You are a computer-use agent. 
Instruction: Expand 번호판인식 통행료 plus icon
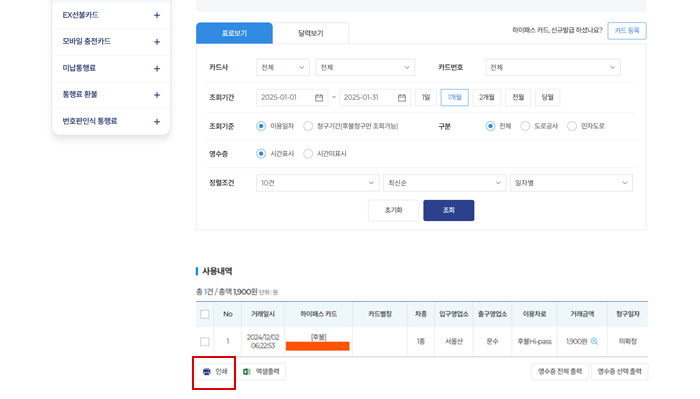pos(157,122)
